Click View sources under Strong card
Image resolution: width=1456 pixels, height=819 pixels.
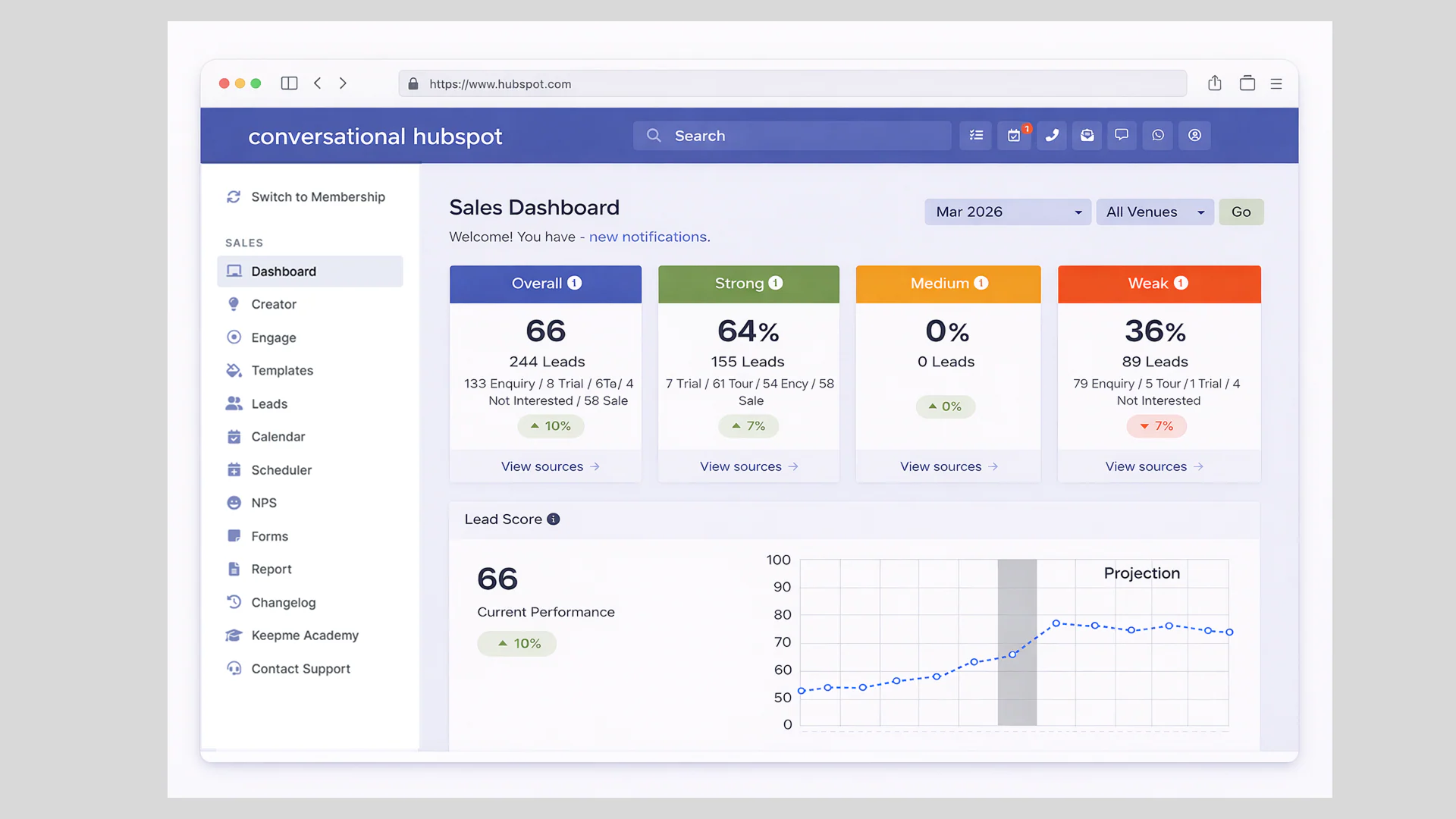tap(749, 466)
